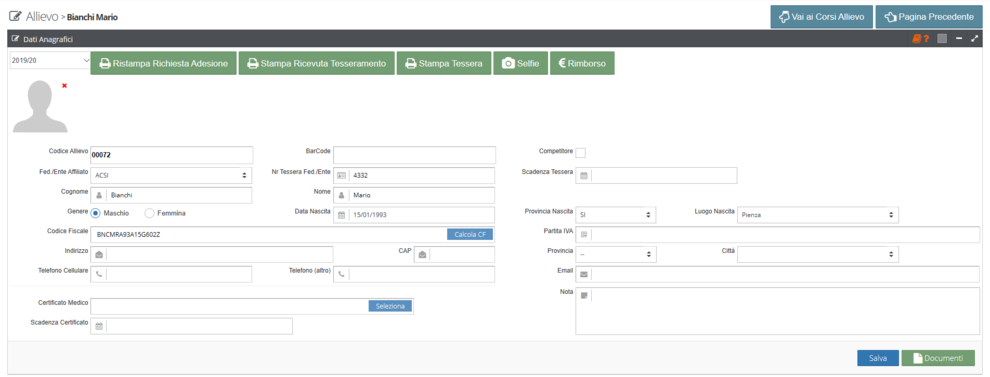990x377 pixels.
Task: Click Seleziona for Certificato Medico
Action: (x=390, y=306)
